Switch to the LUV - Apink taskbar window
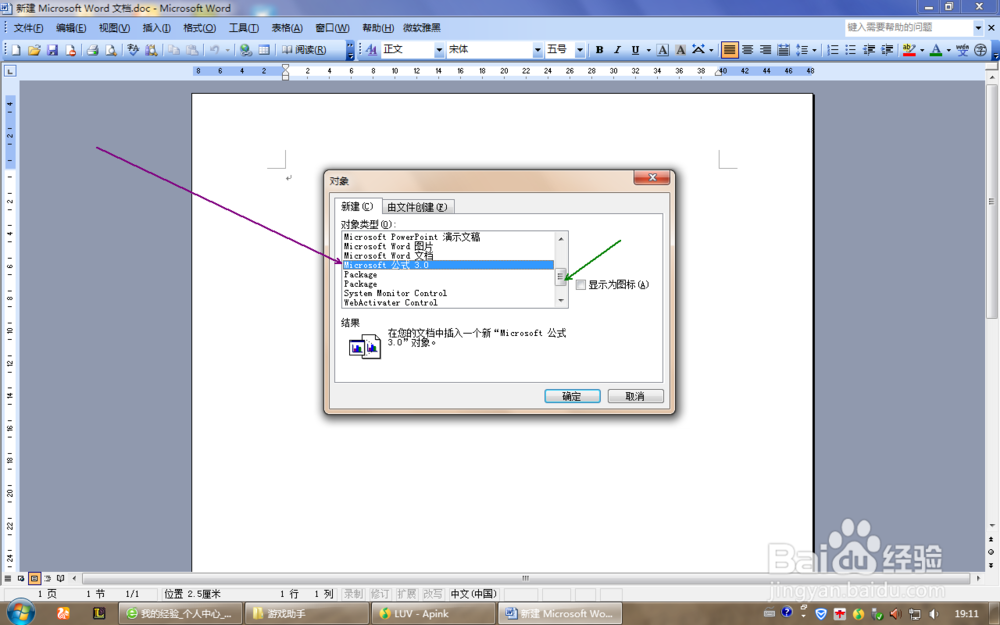The width and height of the screenshot is (1000, 625). [x=433, y=614]
